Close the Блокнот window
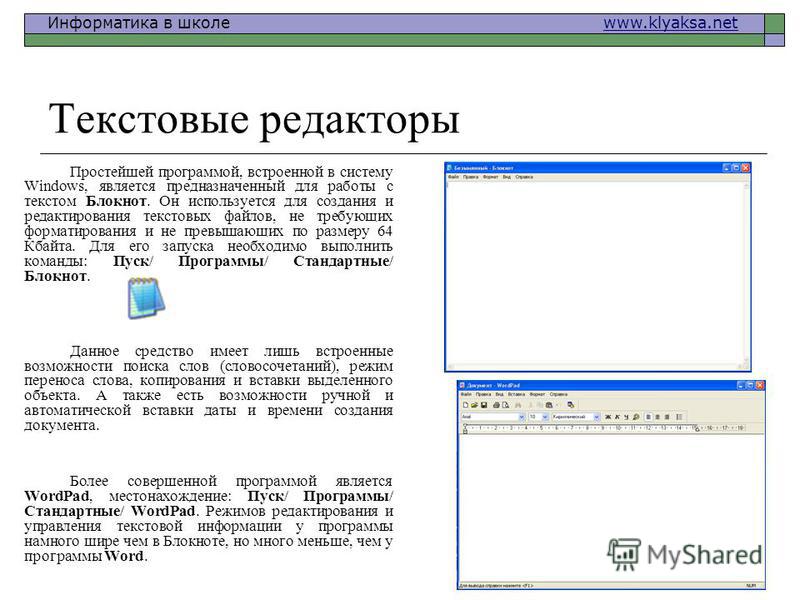This screenshot has height=600, width=800. click(x=745, y=167)
